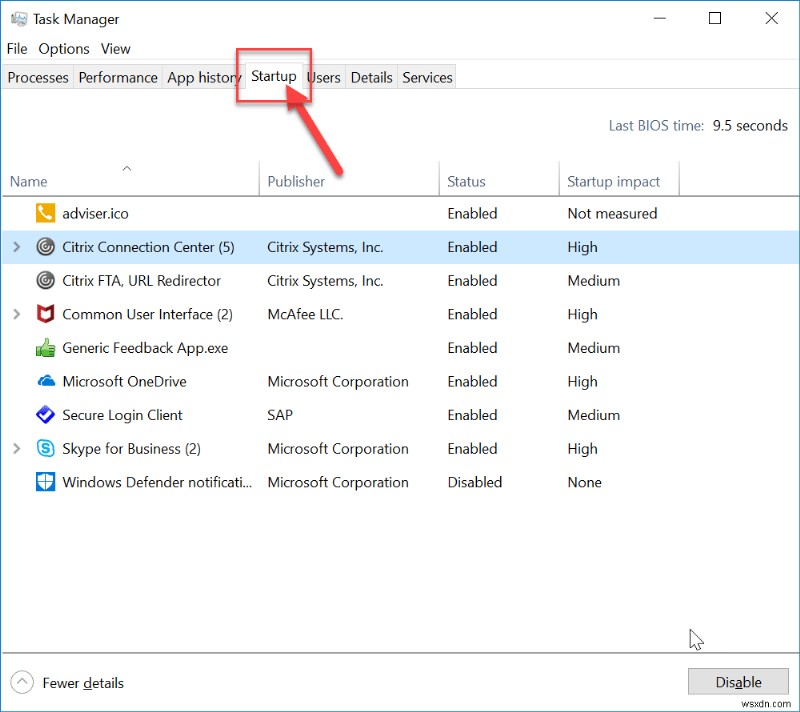Switch to the Performance tab
800x712 pixels.
pyautogui.click(x=117, y=77)
